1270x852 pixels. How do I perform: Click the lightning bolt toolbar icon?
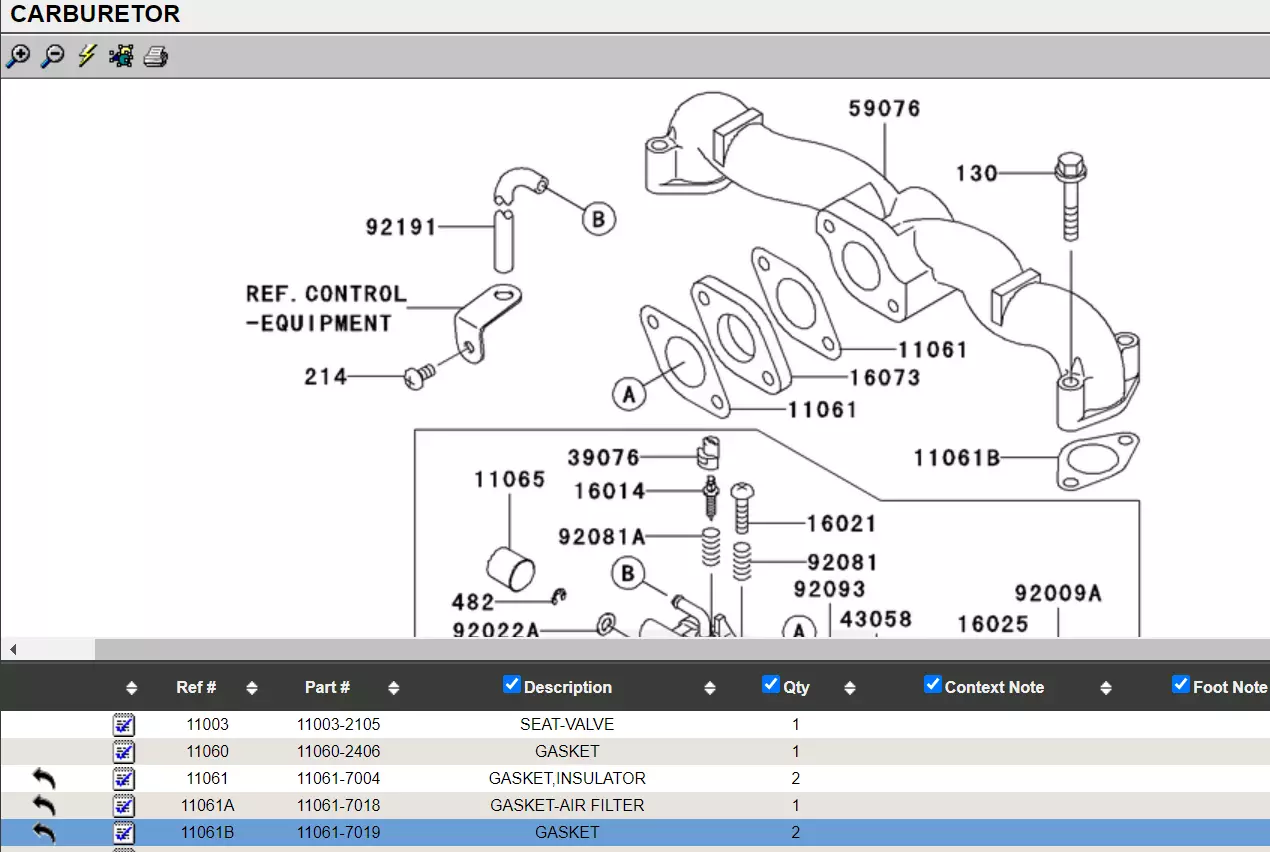tap(87, 56)
